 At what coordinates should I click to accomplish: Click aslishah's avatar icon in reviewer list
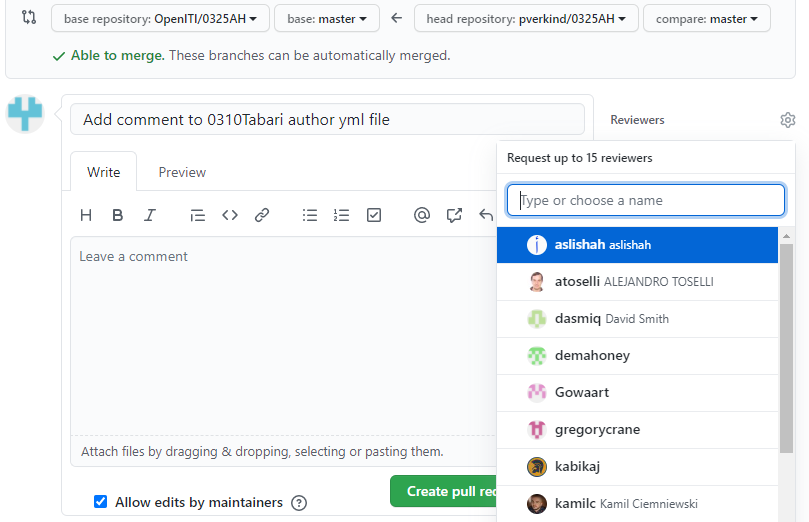[x=537, y=244]
